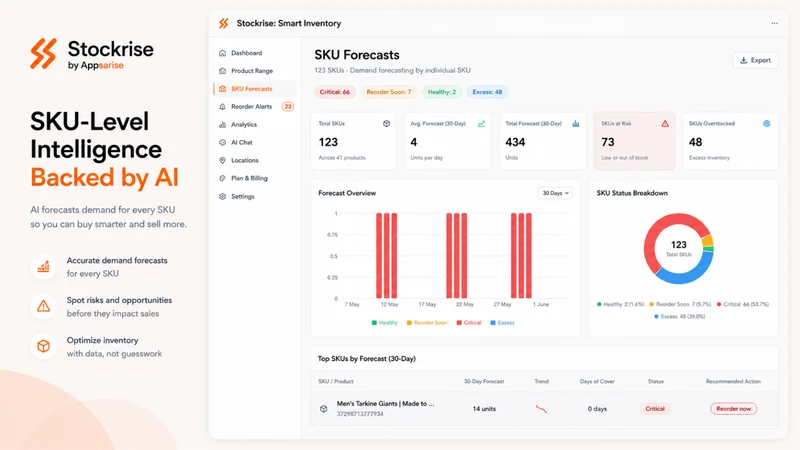Click bar chart icon on Total Forecast card
Screen dimensions: 800x450
click(576, 123)
